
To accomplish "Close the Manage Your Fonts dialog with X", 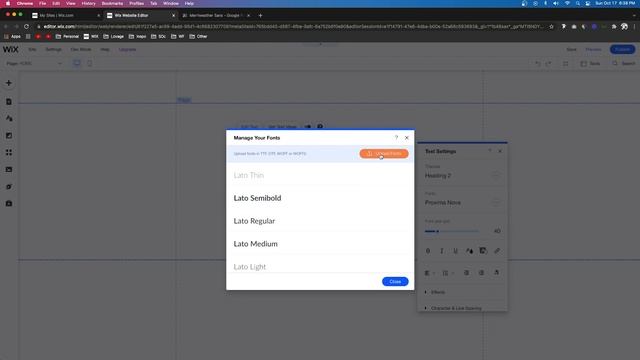I will [407, 138].
